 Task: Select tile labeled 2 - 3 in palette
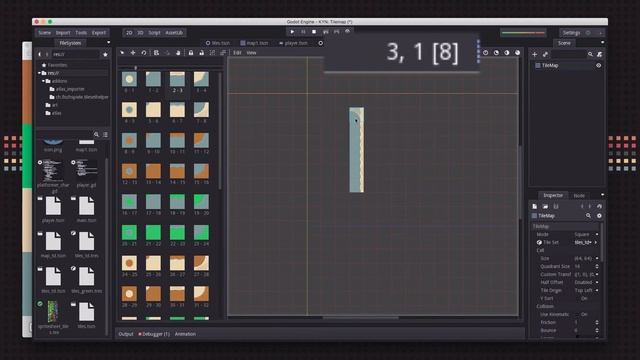177,82
